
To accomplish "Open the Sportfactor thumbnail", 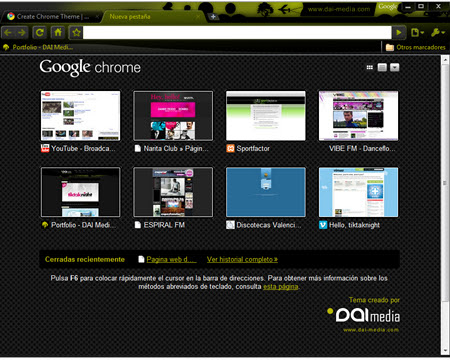I will [x=266, y=116].
